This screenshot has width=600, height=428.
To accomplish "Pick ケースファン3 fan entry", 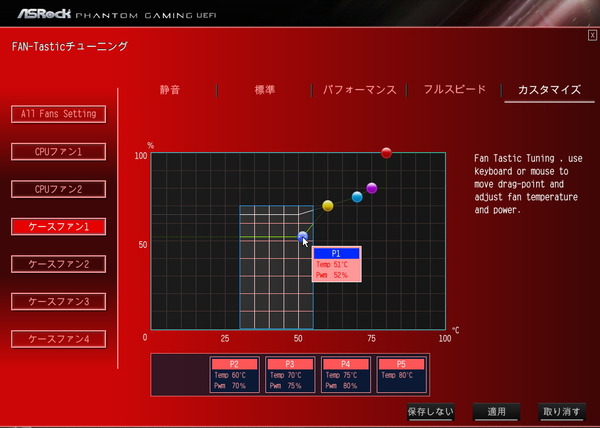I will click(x=59, y=301).
